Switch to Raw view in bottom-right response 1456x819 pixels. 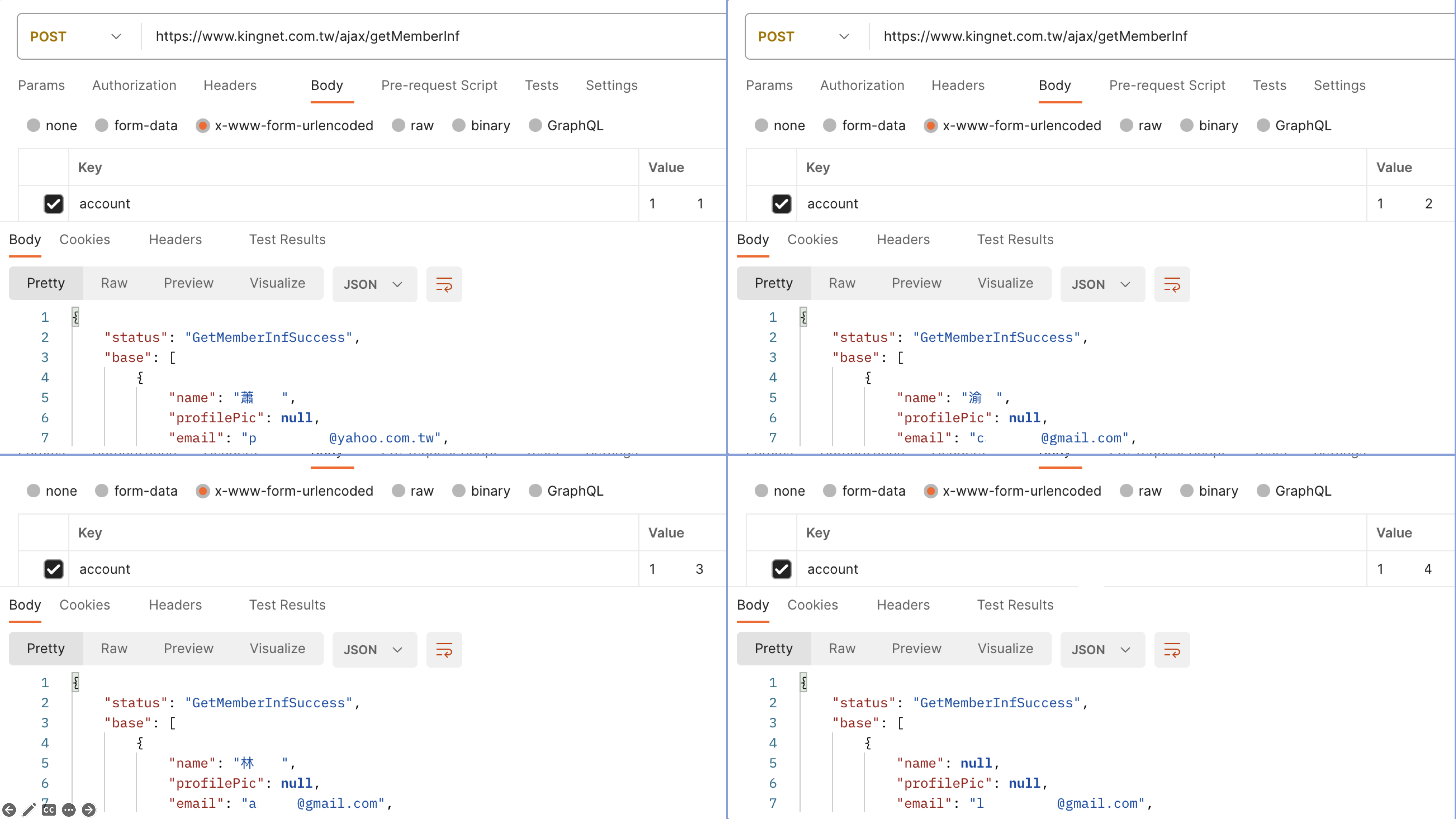tap(842, 649)
